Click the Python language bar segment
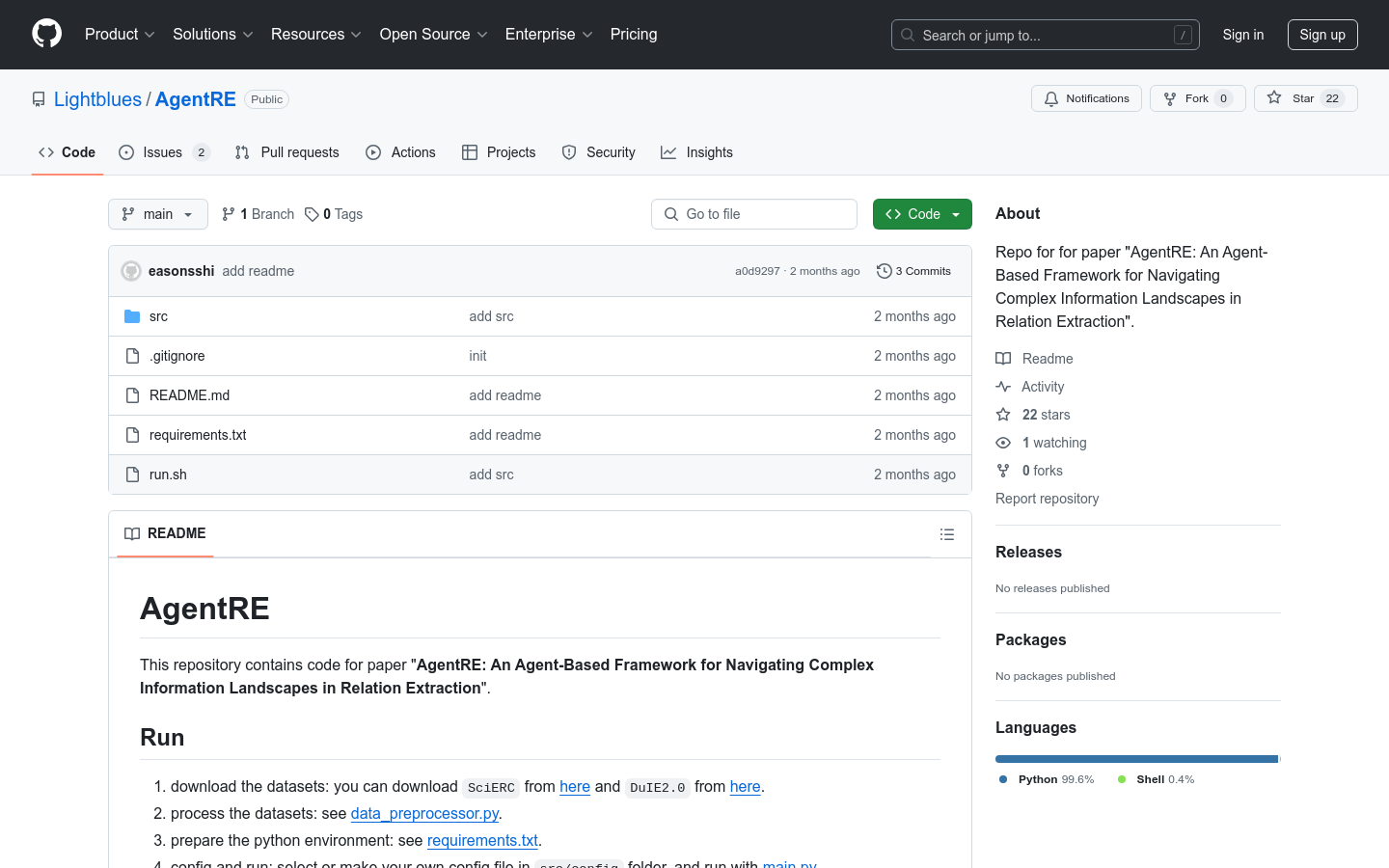The height and width of the screenshot is (868, 1389). [1136, 759]
